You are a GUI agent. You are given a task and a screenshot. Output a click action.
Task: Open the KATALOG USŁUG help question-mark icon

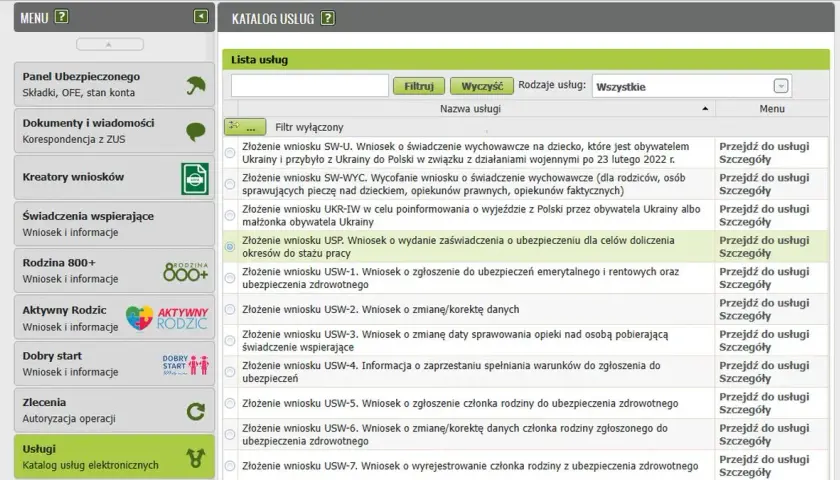click(x=327, y=18)
